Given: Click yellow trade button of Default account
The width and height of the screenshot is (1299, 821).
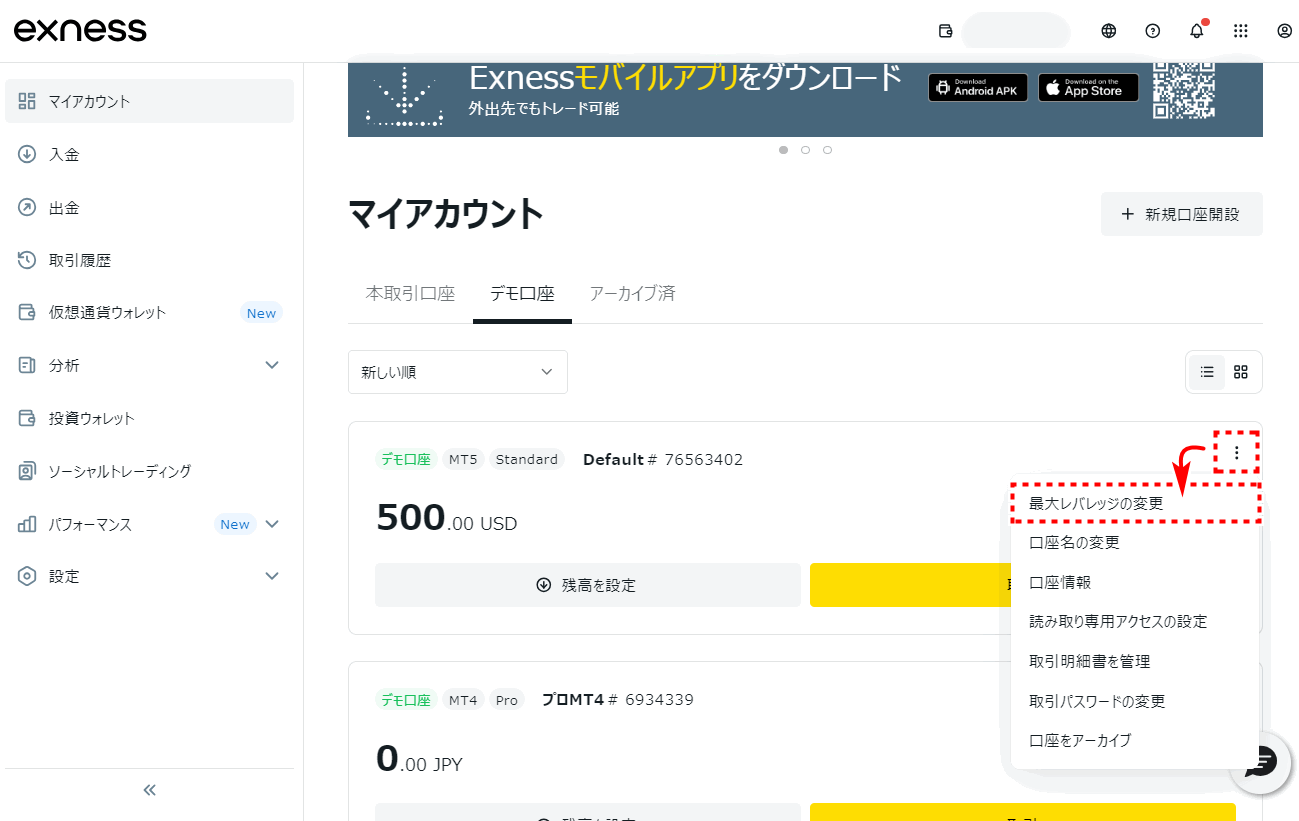Looking at the screenshot, I should 910,585.
